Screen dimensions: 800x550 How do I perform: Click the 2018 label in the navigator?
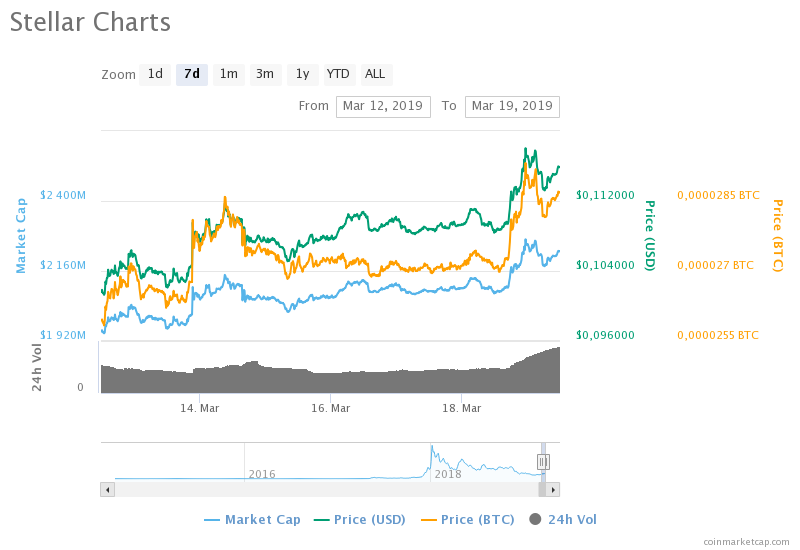pos(447,474)
